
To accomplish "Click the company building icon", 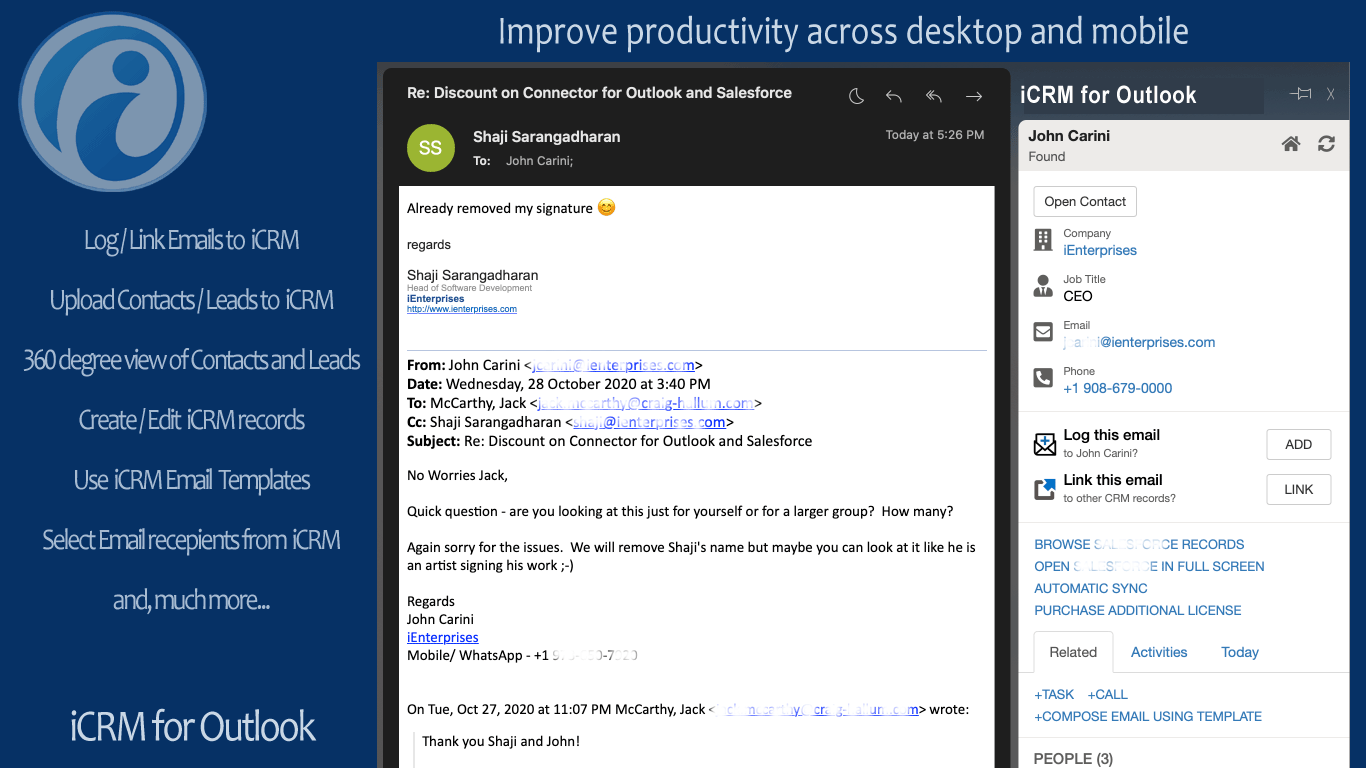I will tap(1043, 240).
